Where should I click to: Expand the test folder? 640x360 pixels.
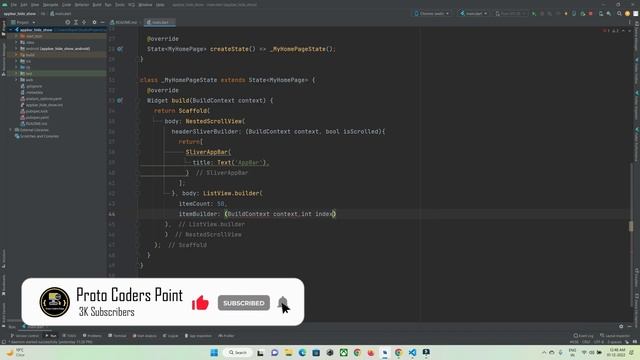[x=16, y=73]
